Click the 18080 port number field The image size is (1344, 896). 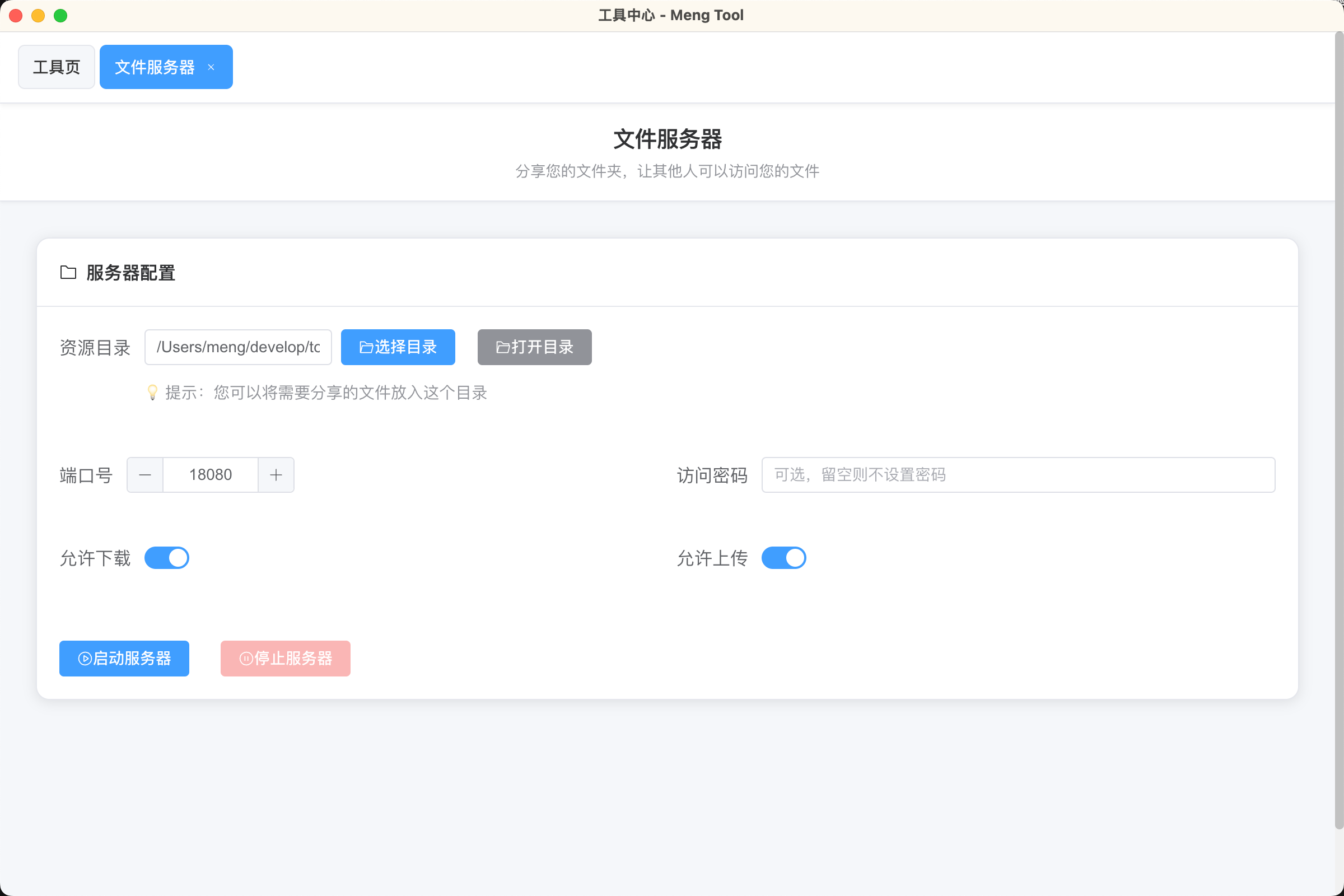[211, 475]
